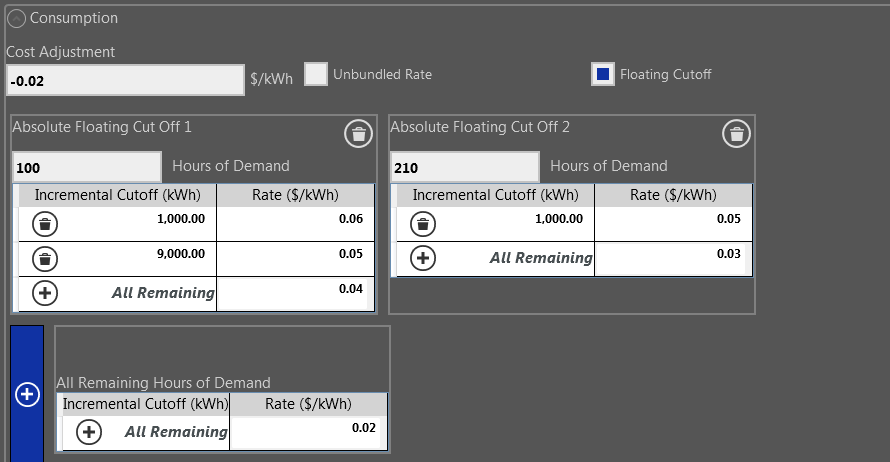The width and height of the screenshot is (890, 462).
Task: Enable the Unbundled Rate checkbox
Action: tap(316, 74)
